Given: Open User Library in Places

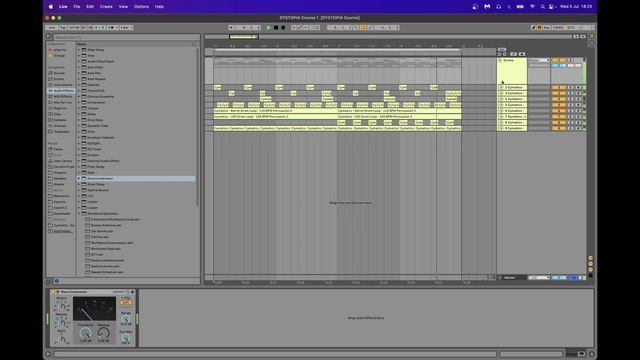Looking at the screenshot, I should click(62, 161).
